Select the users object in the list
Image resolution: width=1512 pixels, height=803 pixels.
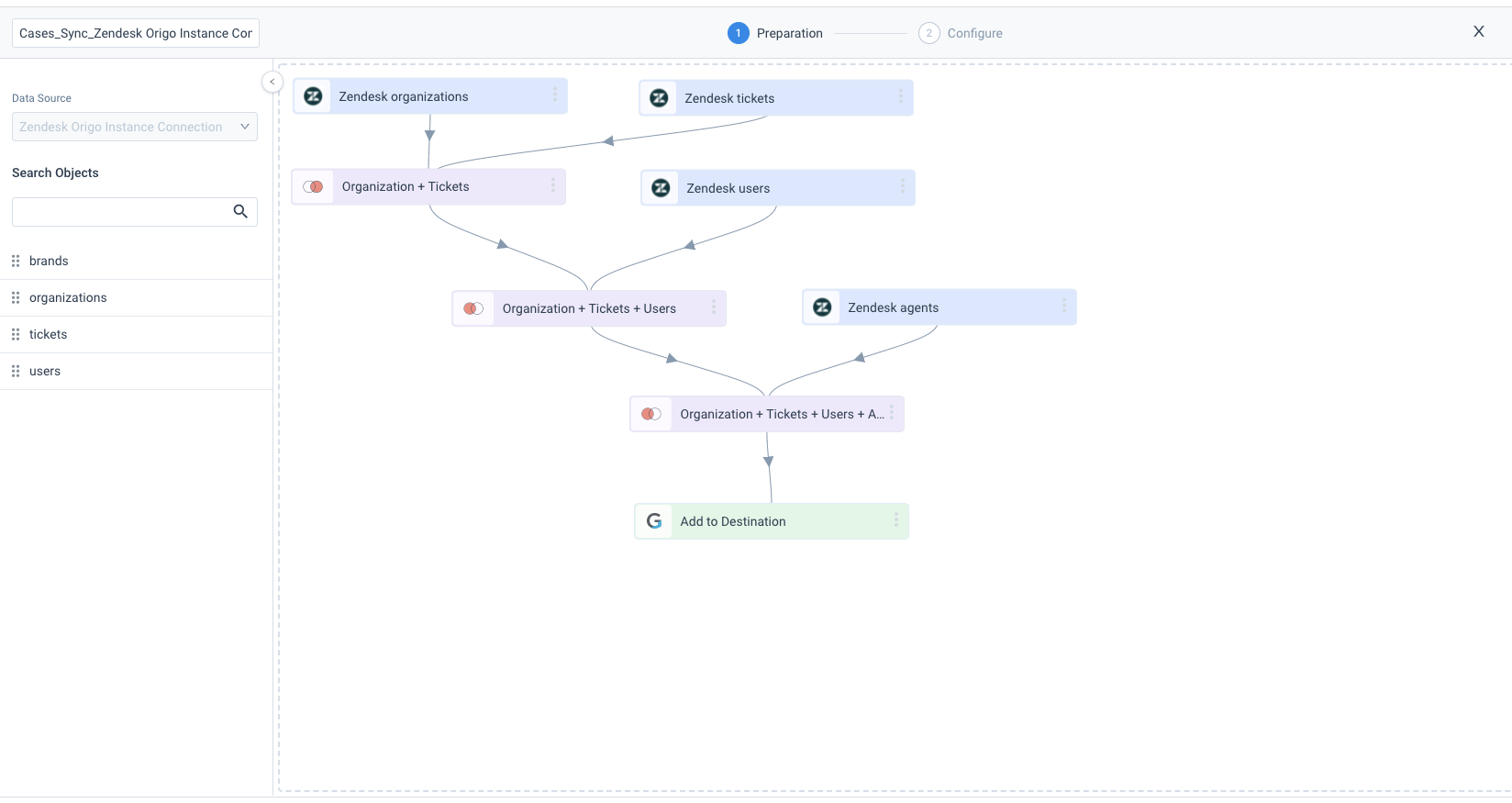(x=45, y=371)
